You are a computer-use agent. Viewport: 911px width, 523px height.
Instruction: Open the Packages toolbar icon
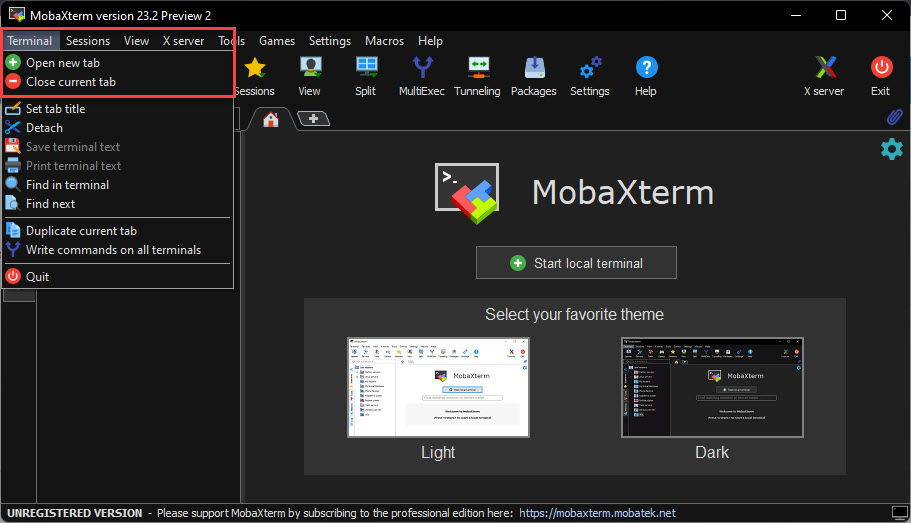[x=535, y=67]
